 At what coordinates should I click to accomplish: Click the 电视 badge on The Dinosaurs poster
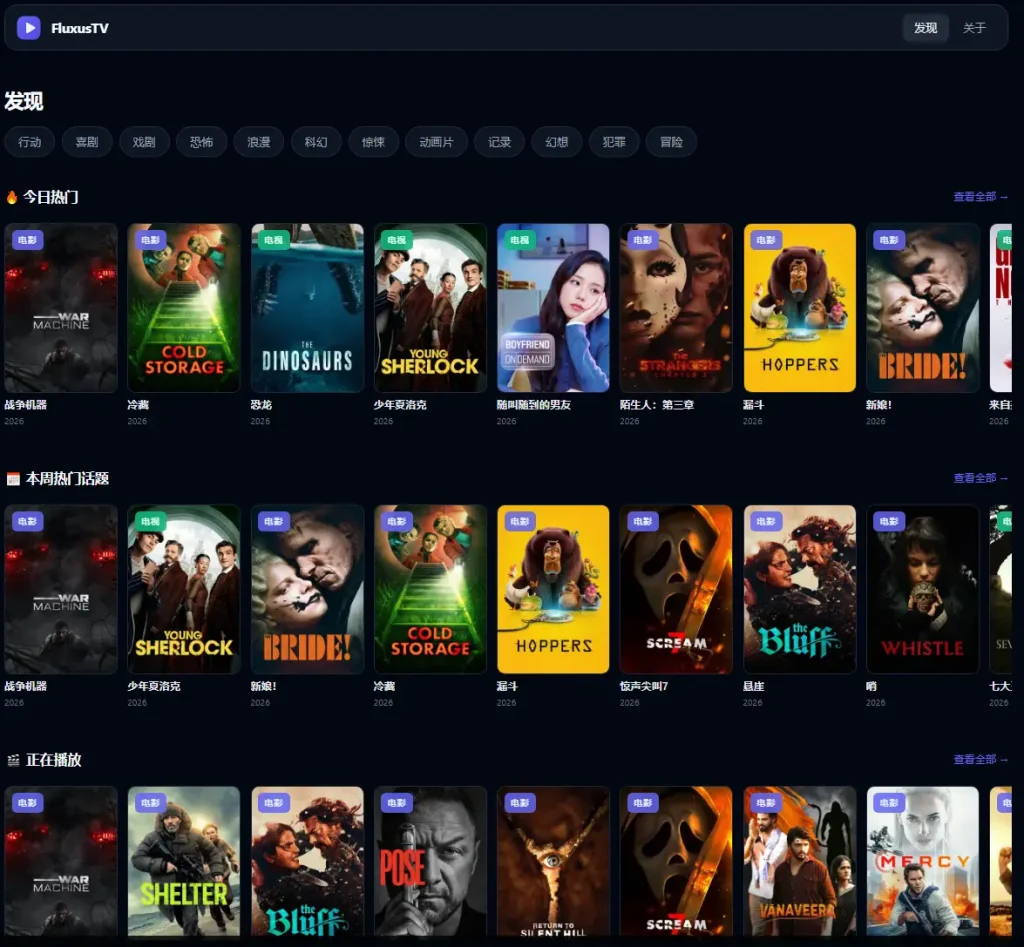click(x=273, y=240)
